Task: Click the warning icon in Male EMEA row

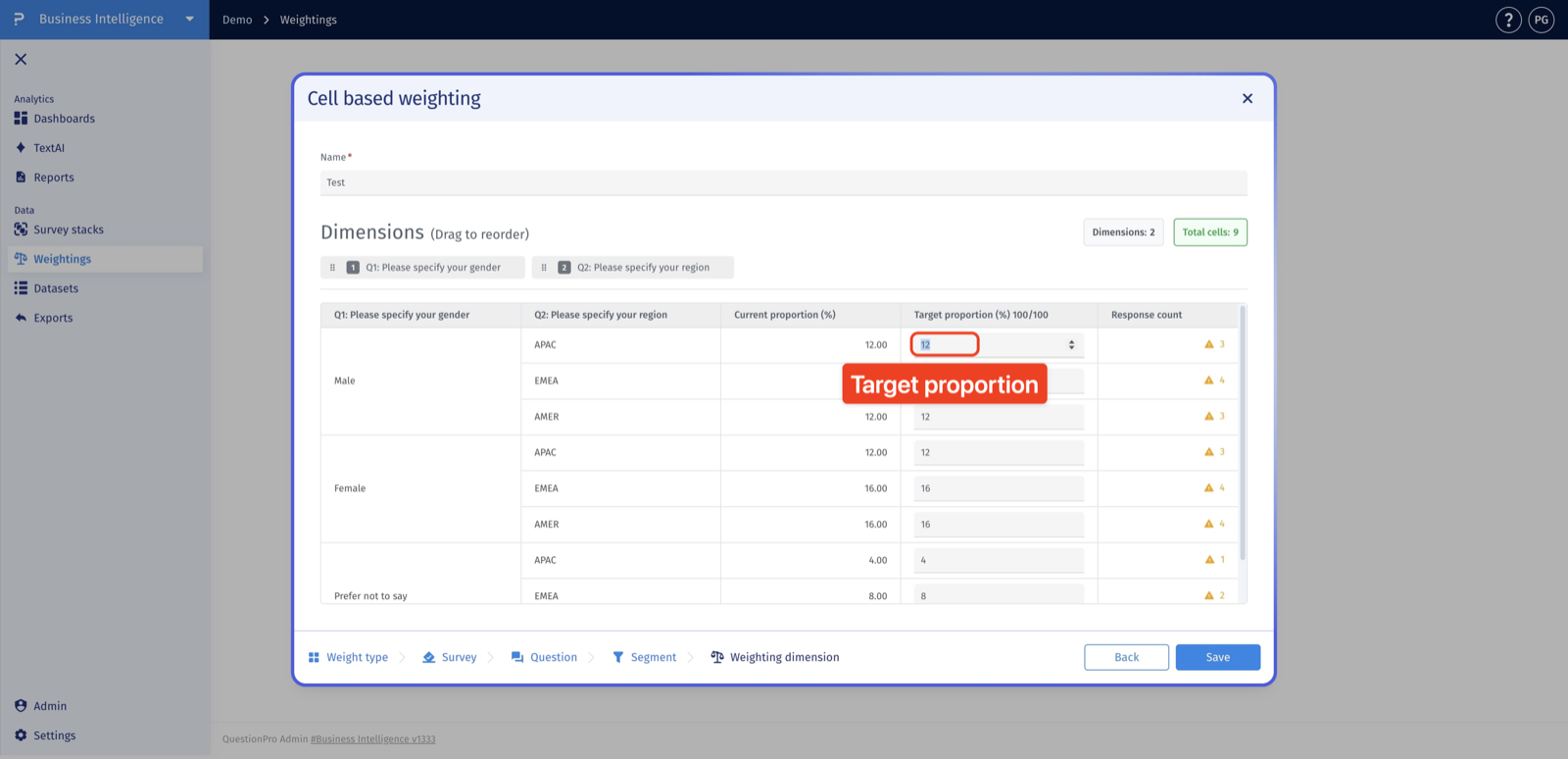Action: click(x=1208, y=380)
